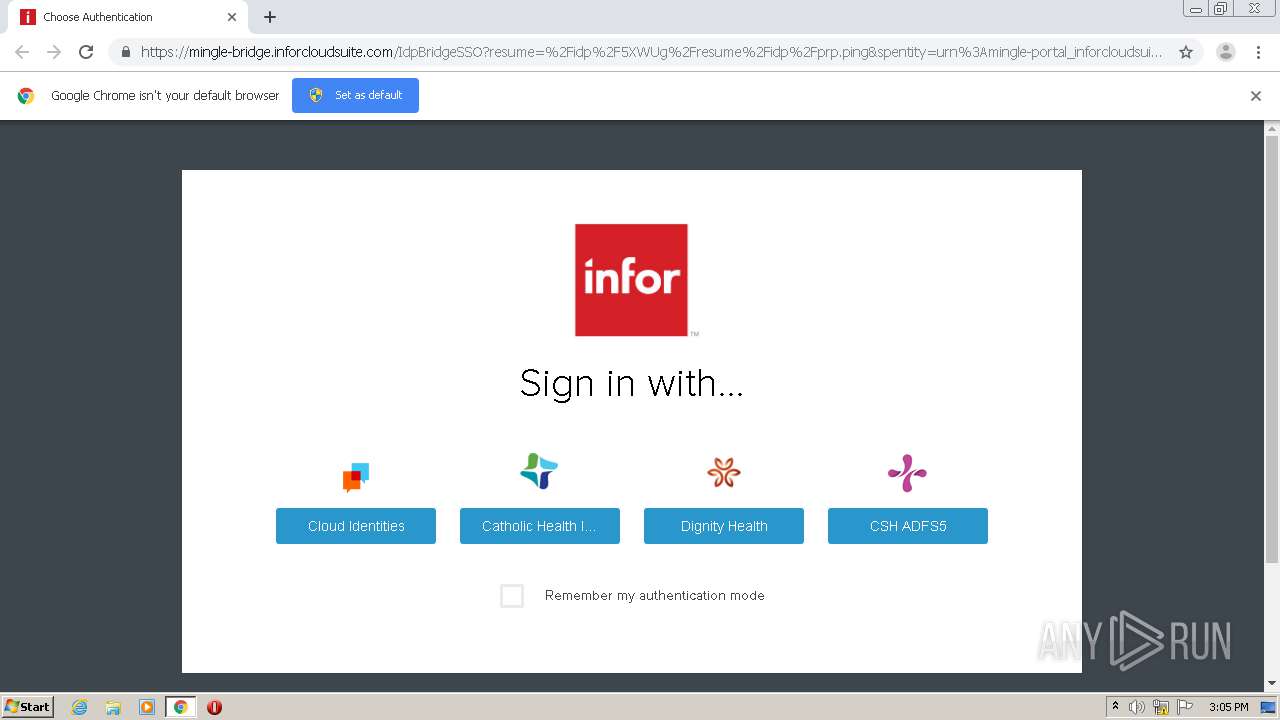The width and height of the screenshot is (1280, 720).
Task: Focus the address bar URL
Action: (x=651, y=52)
